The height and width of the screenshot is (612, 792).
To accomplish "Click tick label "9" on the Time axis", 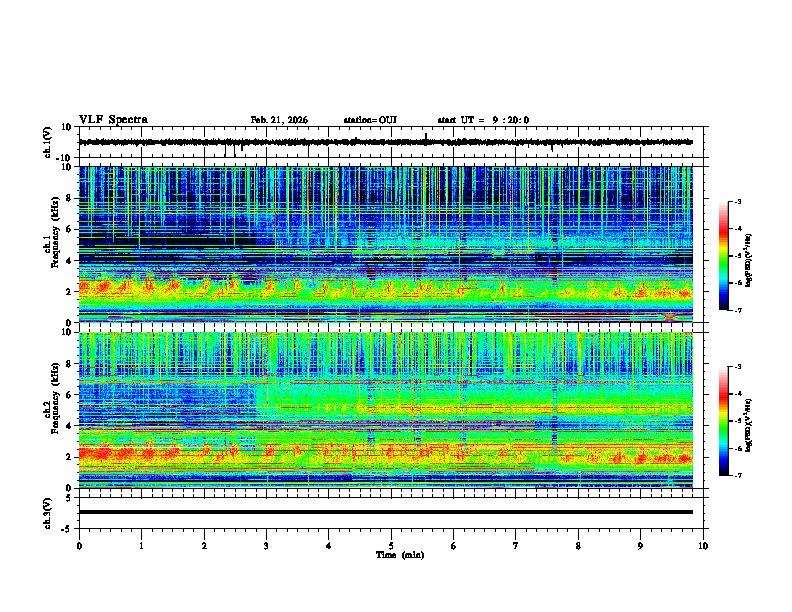I will pos(640,546).
